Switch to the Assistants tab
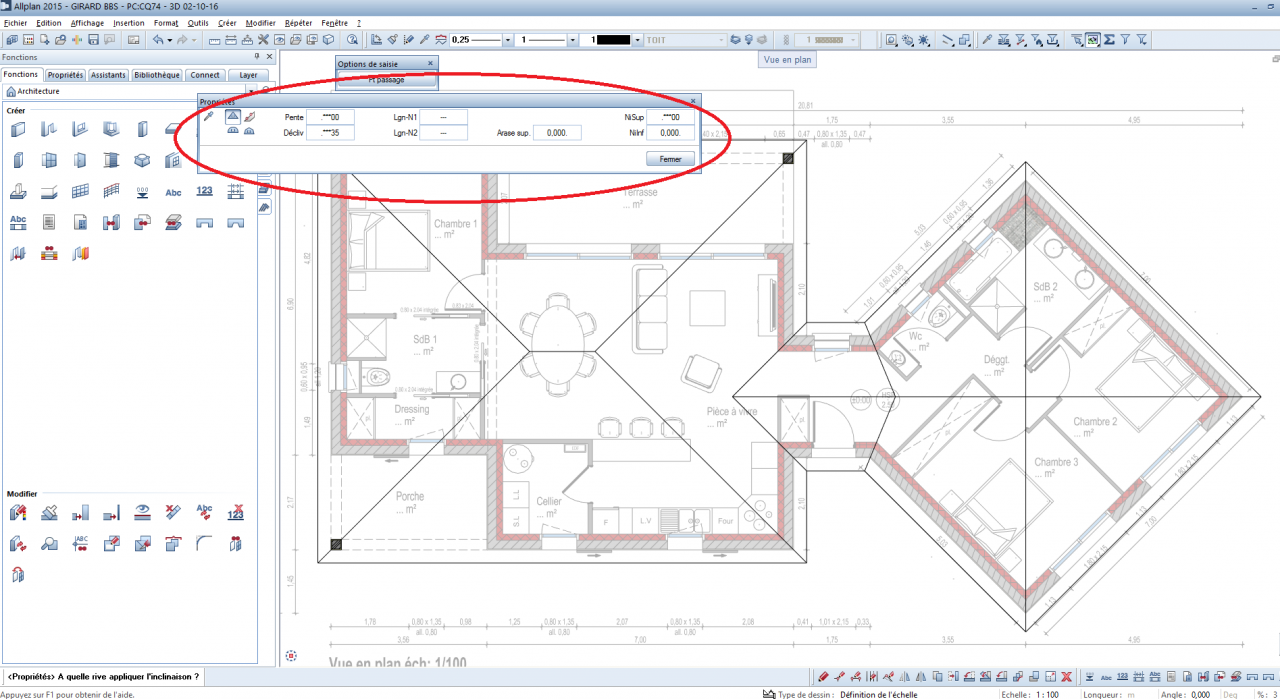 108,75
